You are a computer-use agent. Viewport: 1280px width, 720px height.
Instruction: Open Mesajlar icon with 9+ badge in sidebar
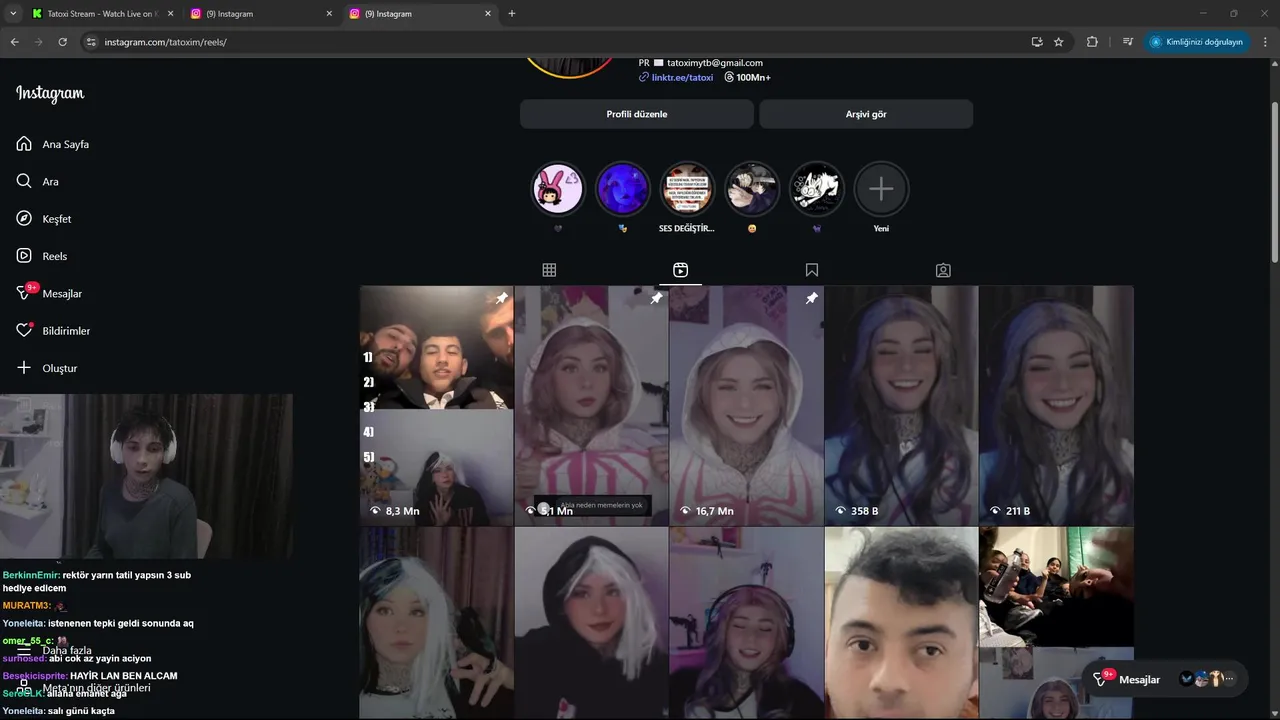tap(26, 292)
